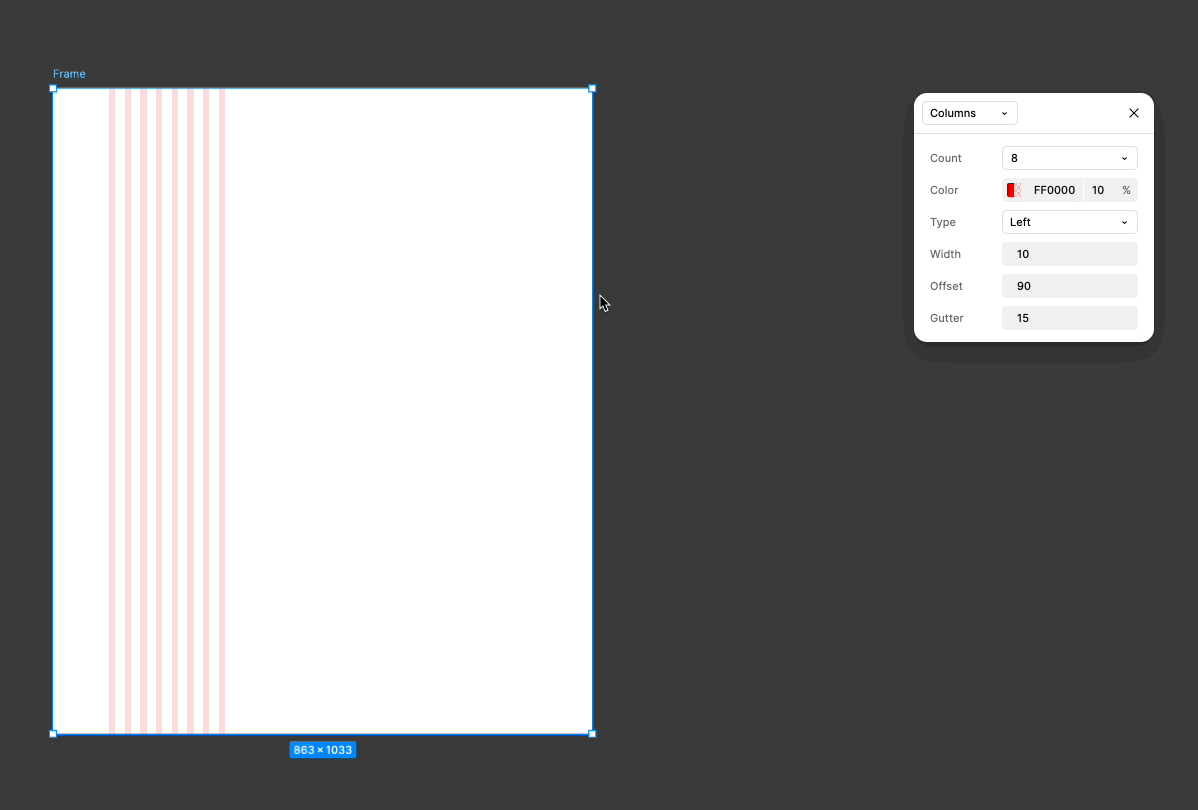This screenshot has height=810, width=1198.
Task: Close the Columns settings panel
Action: [1133, 113]
